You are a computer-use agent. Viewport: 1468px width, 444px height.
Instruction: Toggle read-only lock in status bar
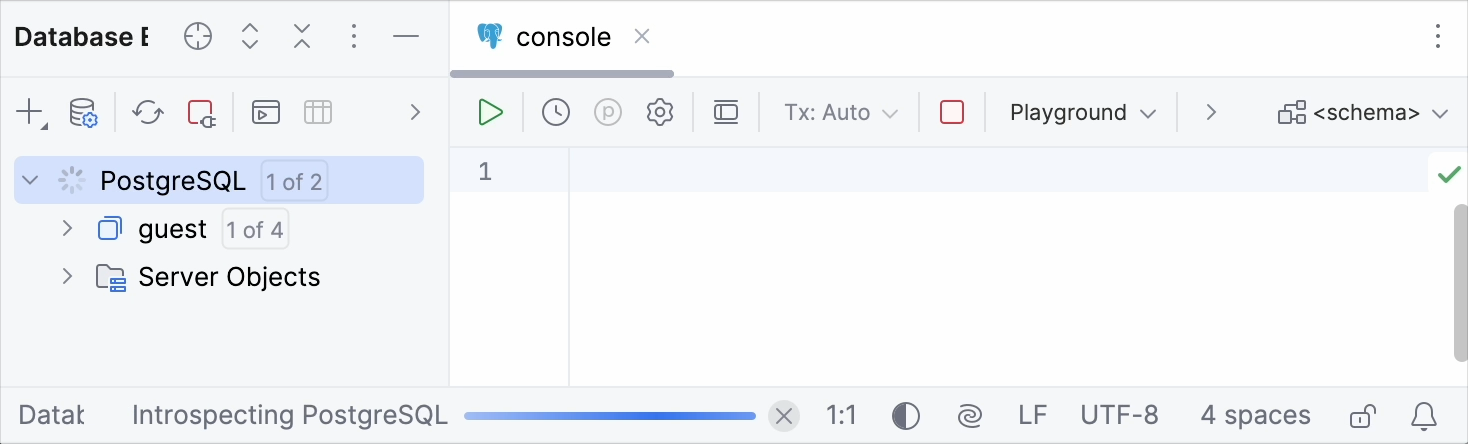point(1361,416)
